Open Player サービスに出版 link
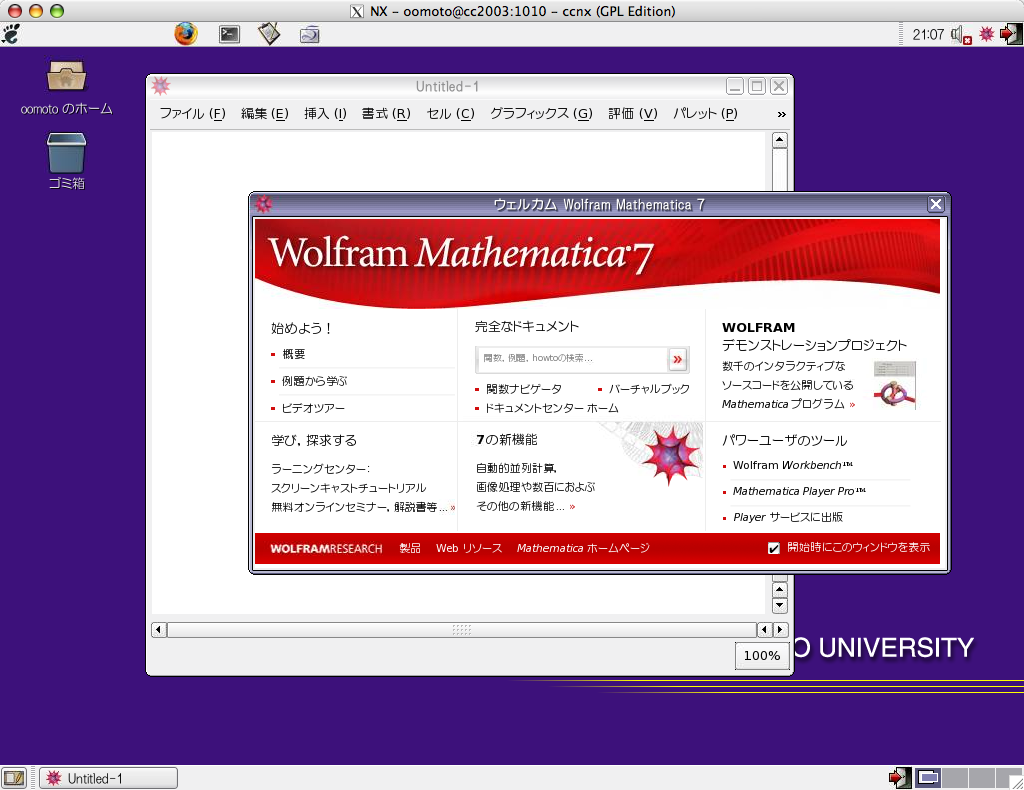Viewport: 1024px width, 790px height. [x=788, y=517]
